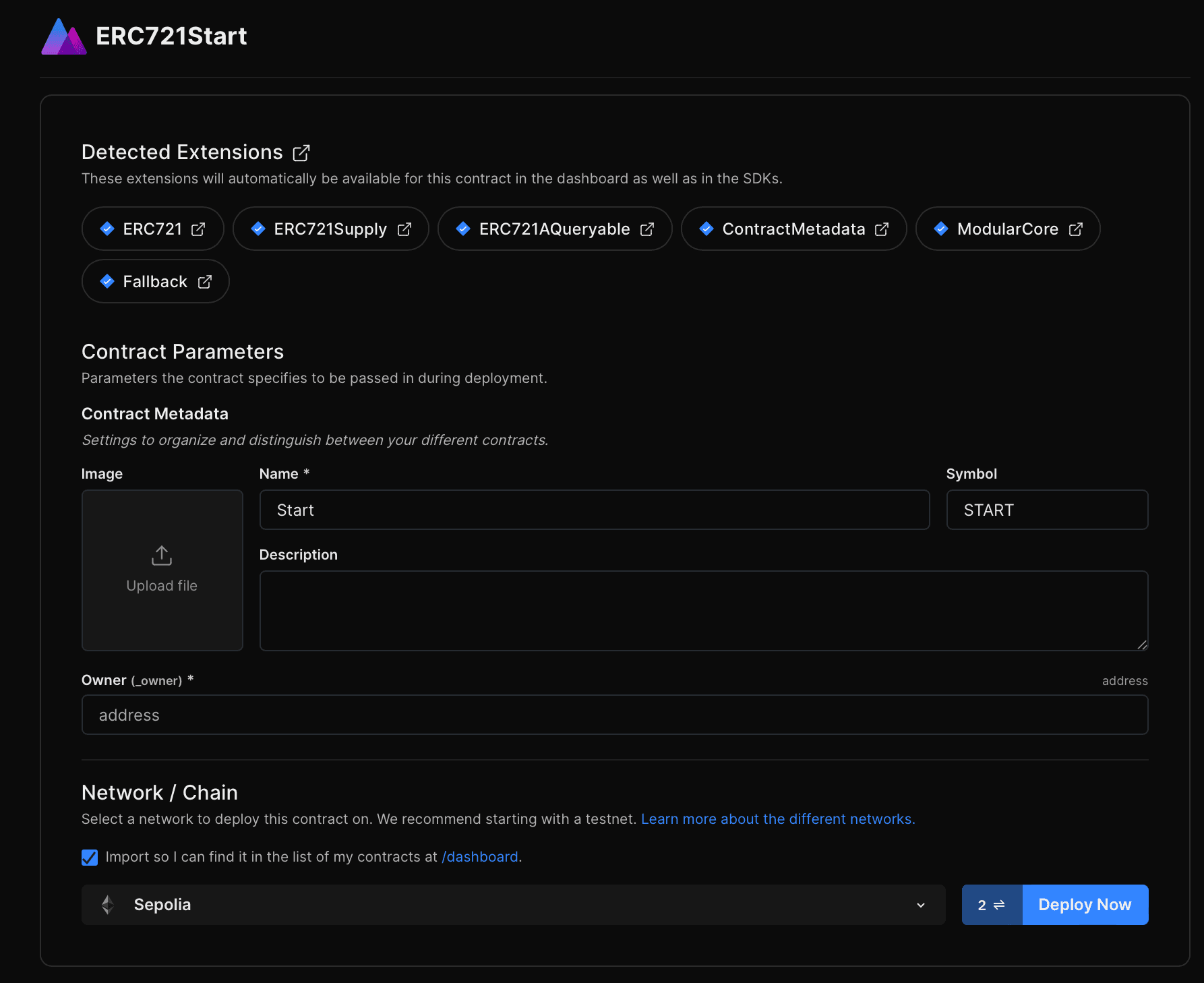Screen dimensions: 1204x983
Task: Open the ERC721AQueryable external link icon
Action: coord(647,229)
